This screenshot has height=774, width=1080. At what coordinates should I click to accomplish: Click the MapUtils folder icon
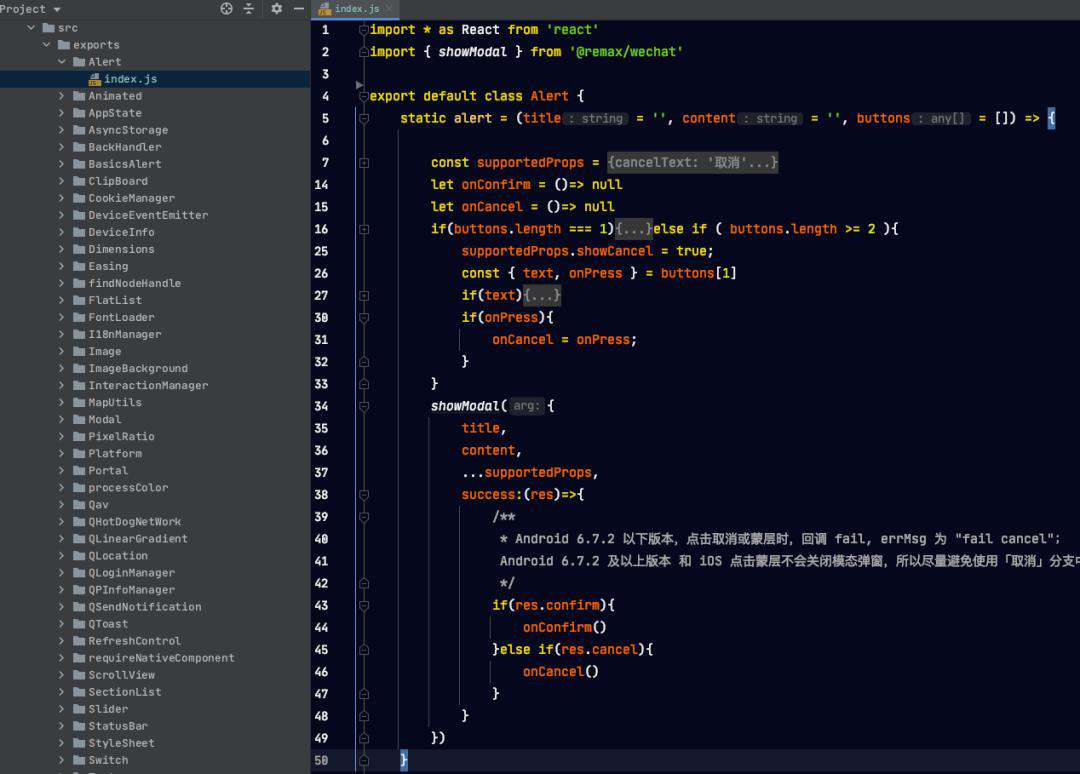[79, 402]
